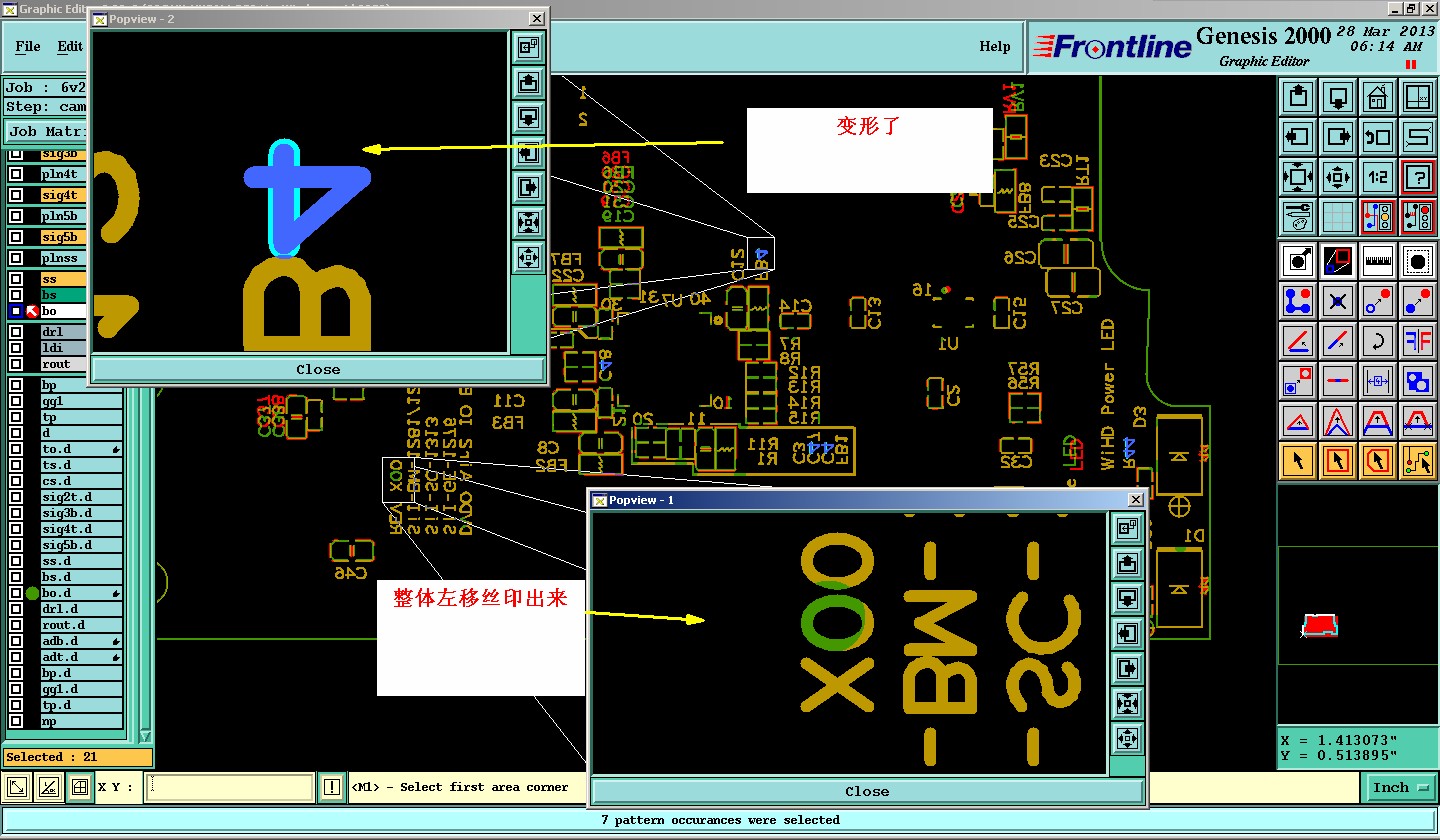Select the net connection arrow selection tool

(1418, 461)
